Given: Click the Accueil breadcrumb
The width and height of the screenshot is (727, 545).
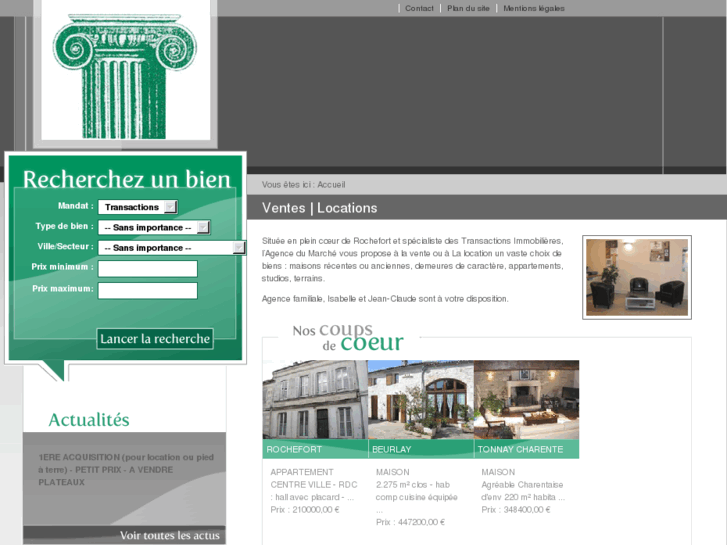Looking at the screenshot, I should click(331, 185).
